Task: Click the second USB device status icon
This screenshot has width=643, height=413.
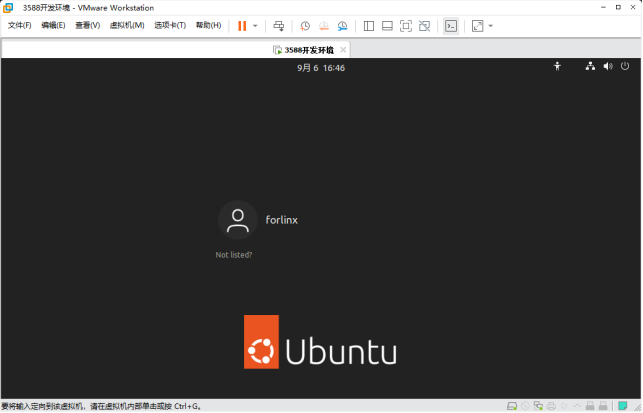Action: coord(603,406)
